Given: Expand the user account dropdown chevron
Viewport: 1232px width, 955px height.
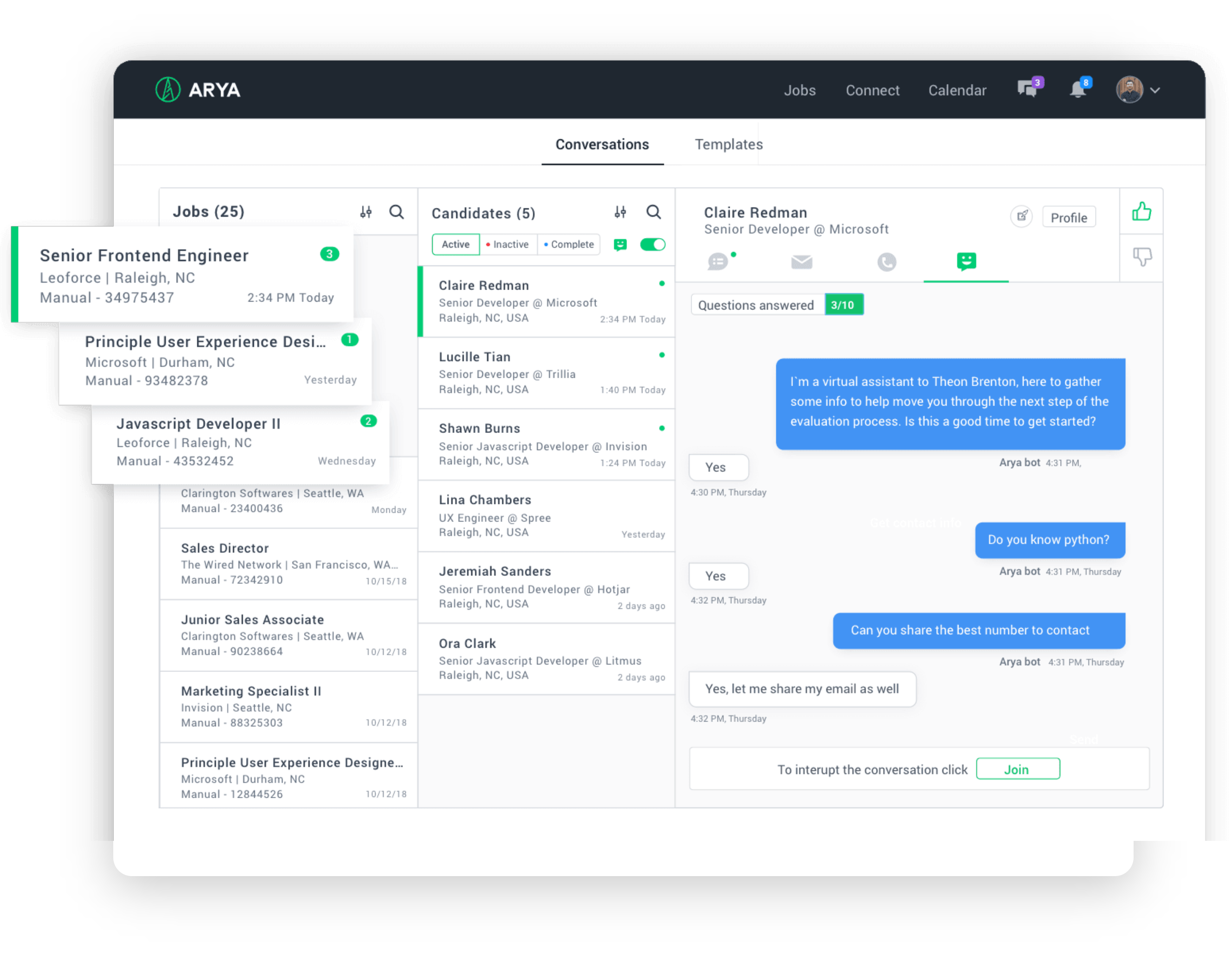Looking at the screenshot, I should coord(1155,90).
